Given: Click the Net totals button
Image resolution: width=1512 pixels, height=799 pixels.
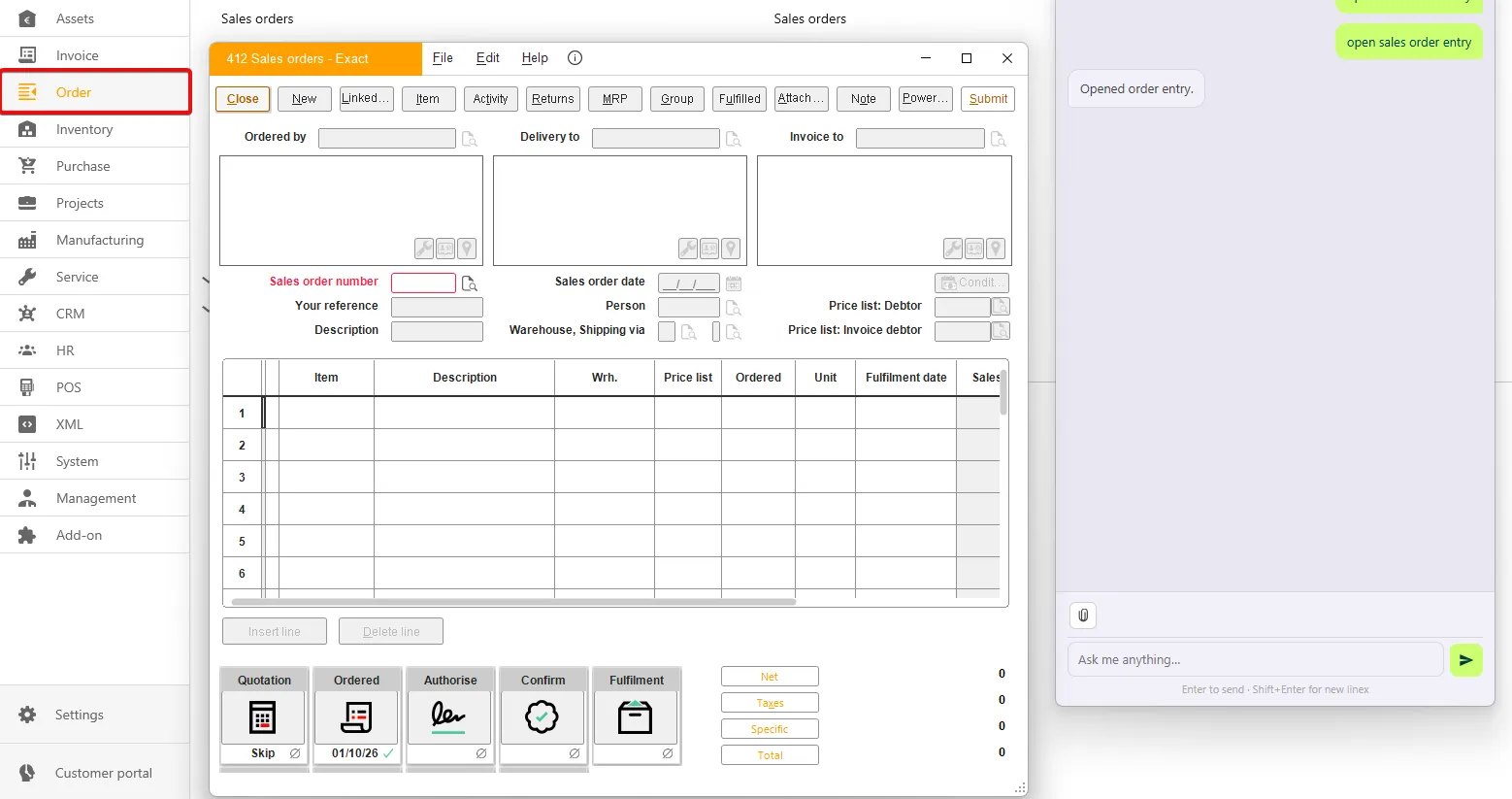Looking at the screenshot, I should pos(770,677).
